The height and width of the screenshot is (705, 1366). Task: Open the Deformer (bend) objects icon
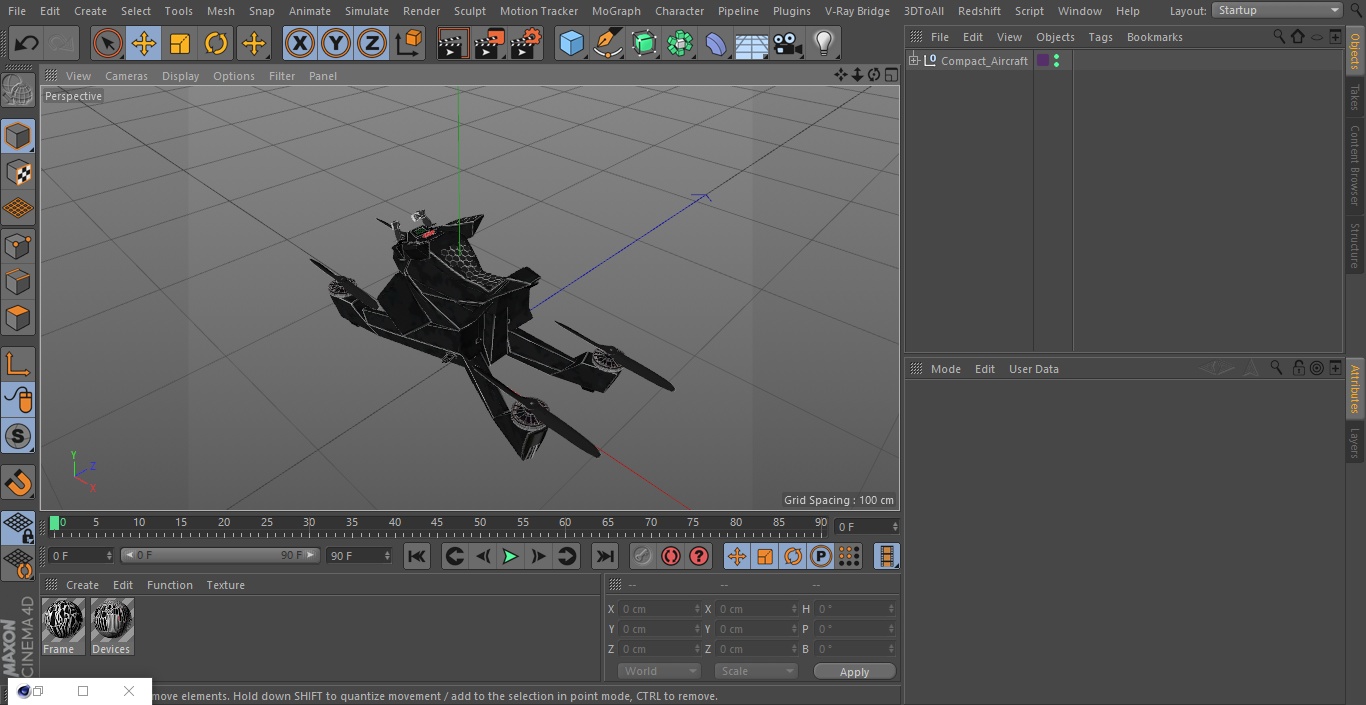pos(715,43)
